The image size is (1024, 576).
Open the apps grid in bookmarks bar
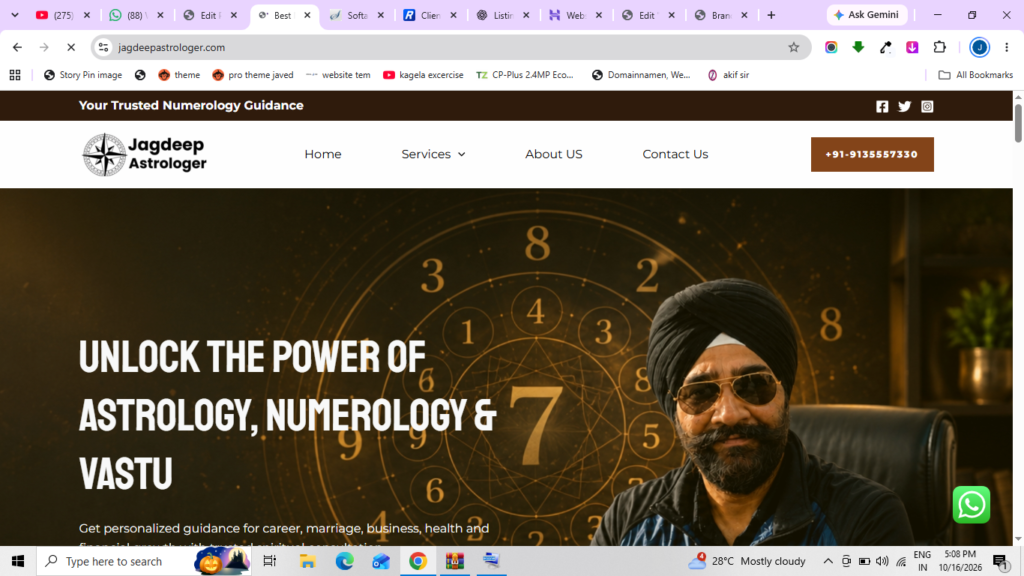[x=15, y=75]
